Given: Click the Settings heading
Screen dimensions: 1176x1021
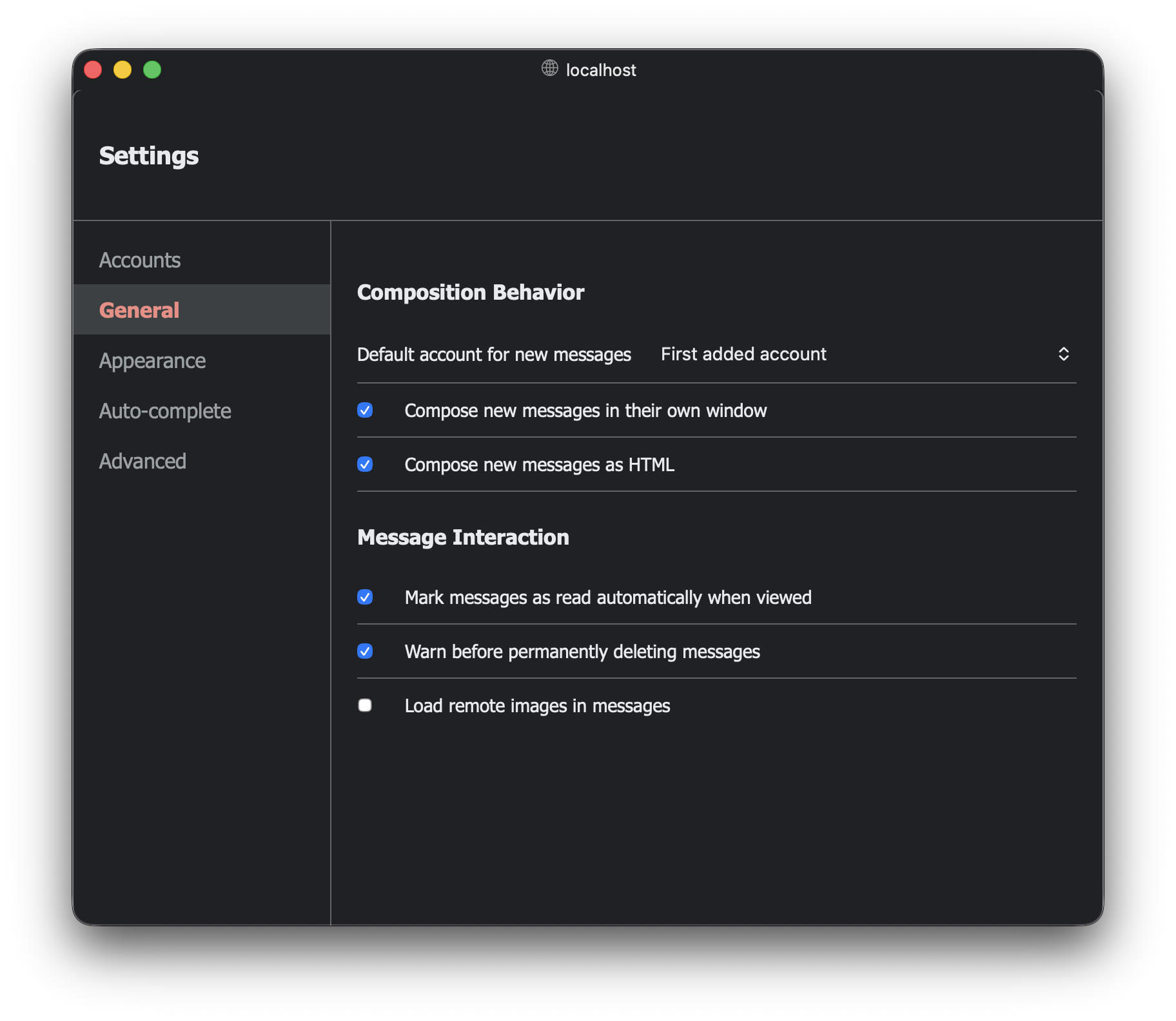Looking at the screenshot, I should coord(148,155).
